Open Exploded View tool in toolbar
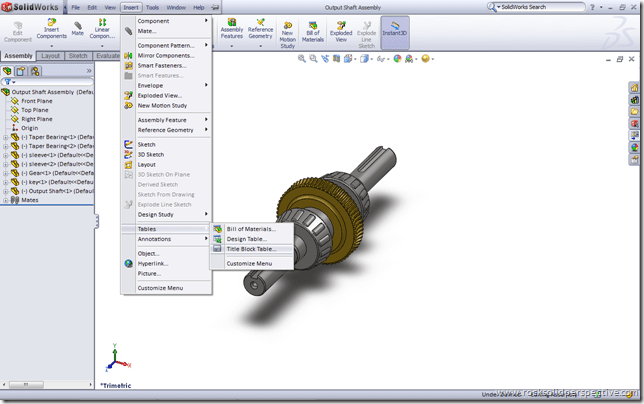This screenshot has height=404, width=644. pos(341,32)
